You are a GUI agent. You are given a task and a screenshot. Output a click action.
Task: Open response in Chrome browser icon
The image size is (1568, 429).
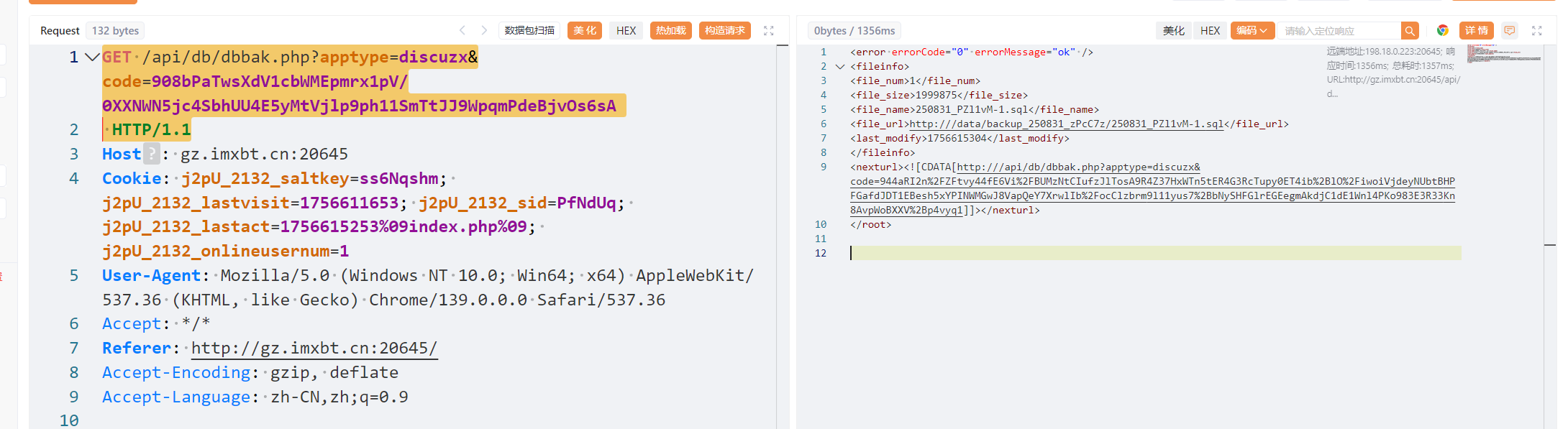click(x=1442, y=30)
